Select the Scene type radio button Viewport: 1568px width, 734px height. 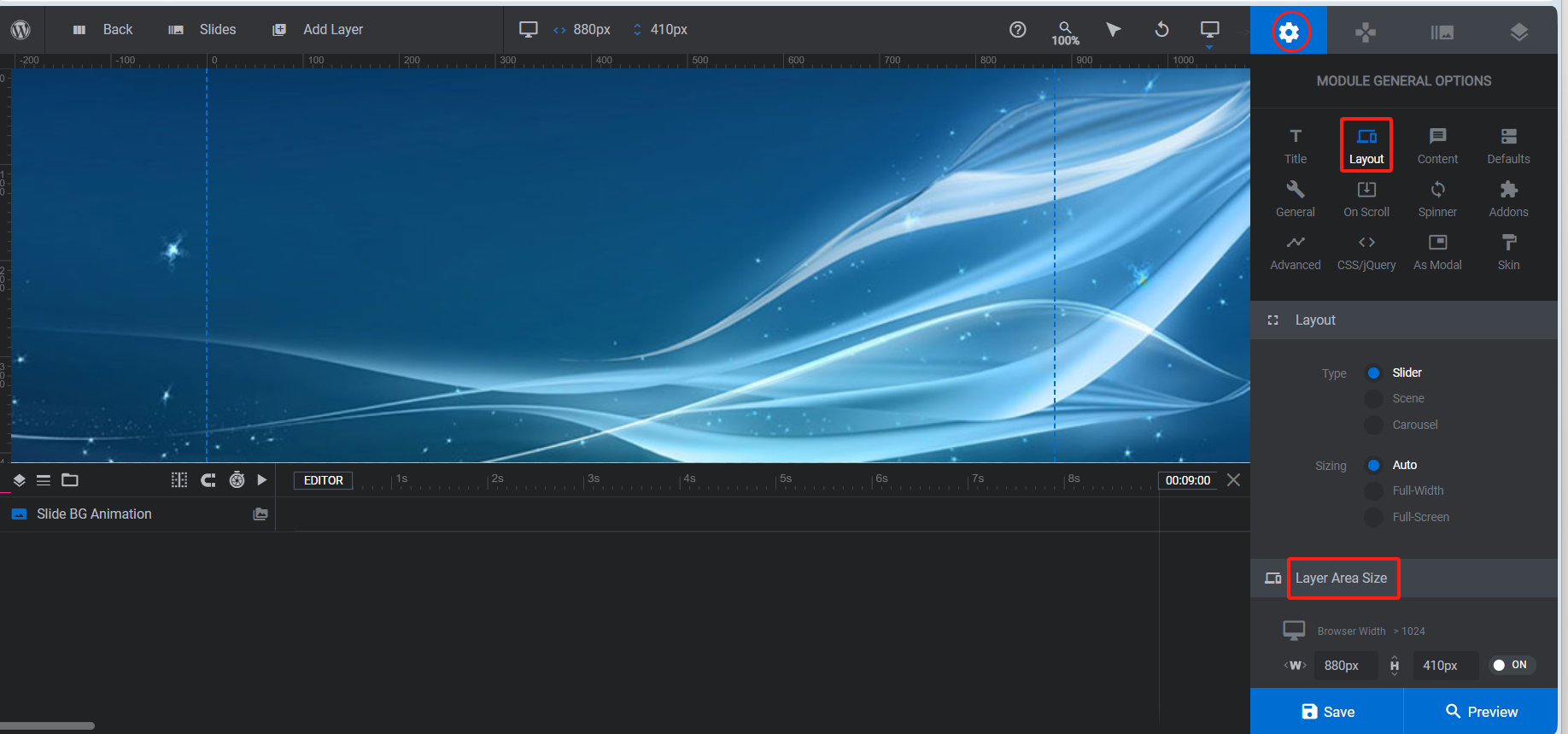pos(1373,399)
